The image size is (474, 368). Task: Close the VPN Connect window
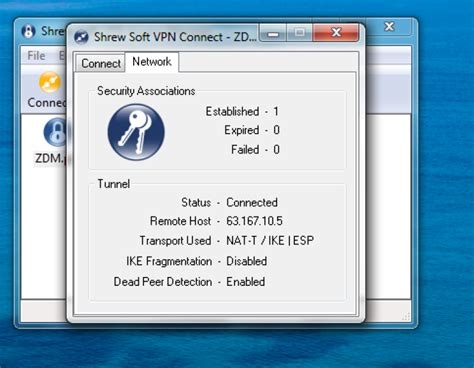click(336, 33)
